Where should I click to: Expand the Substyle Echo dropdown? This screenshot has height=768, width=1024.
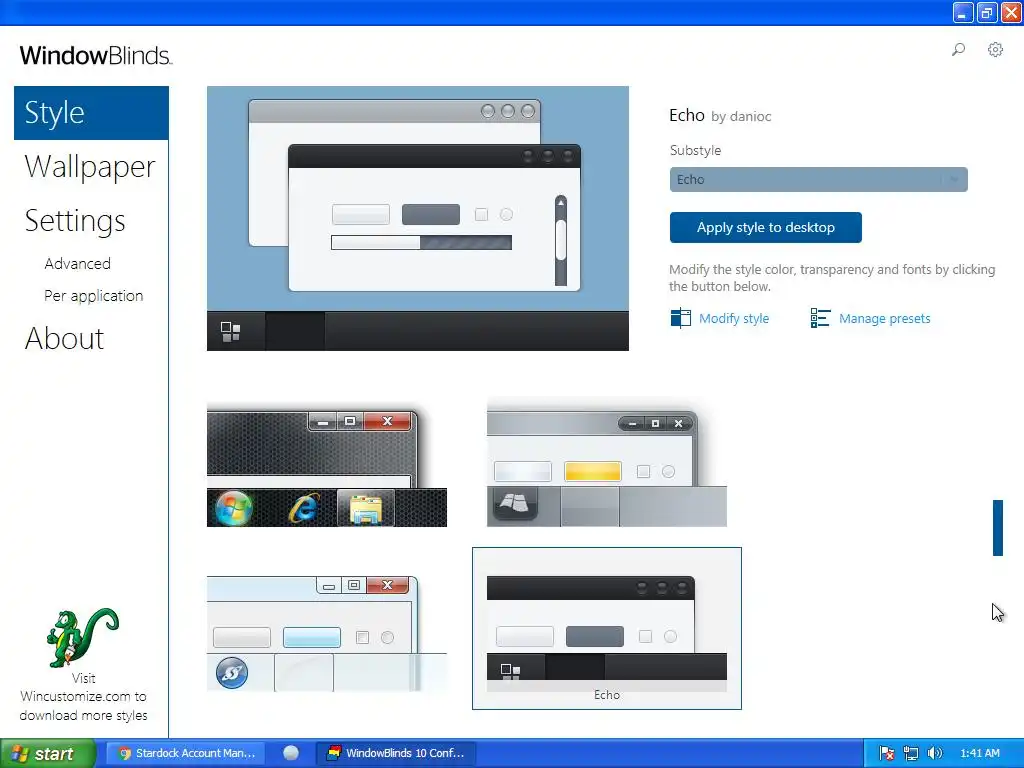pyautogui.click(x=818, y=180)
